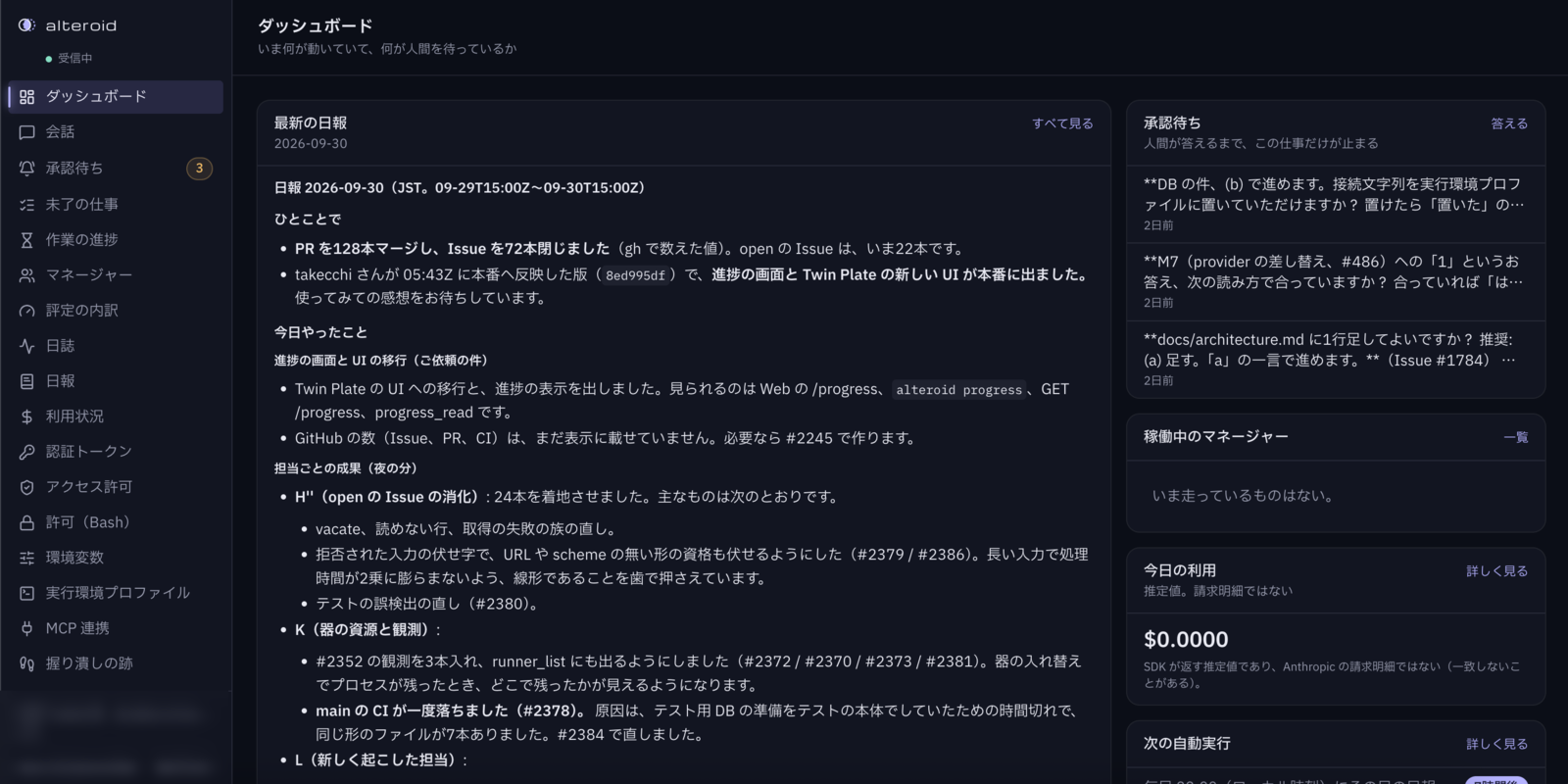1568x784 pixels.
Task: Click the $0.0000 usage amount
Action: click(x=1186, y=640)
